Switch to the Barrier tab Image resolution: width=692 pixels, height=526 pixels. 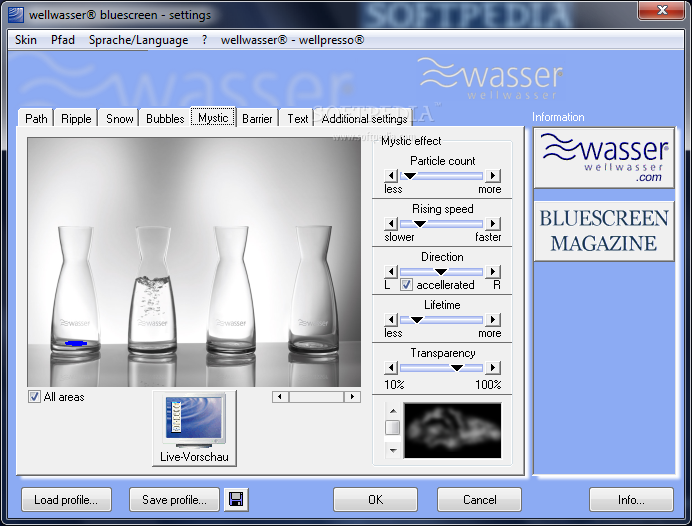257,118
